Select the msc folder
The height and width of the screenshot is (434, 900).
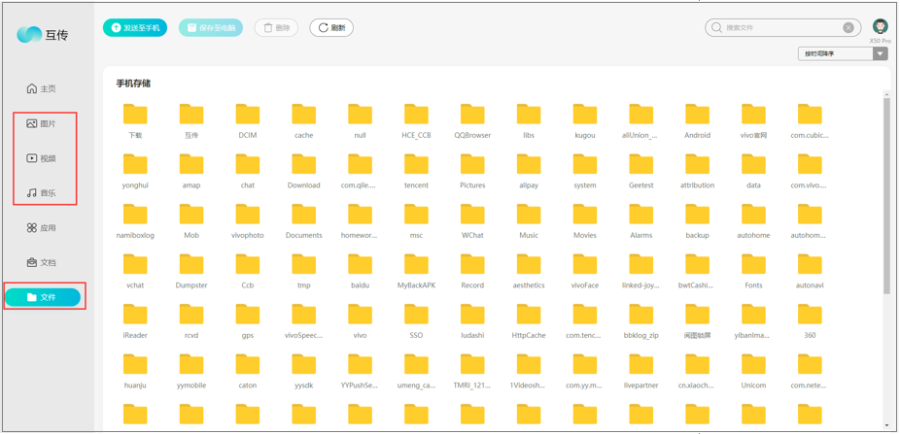(417, 220)
